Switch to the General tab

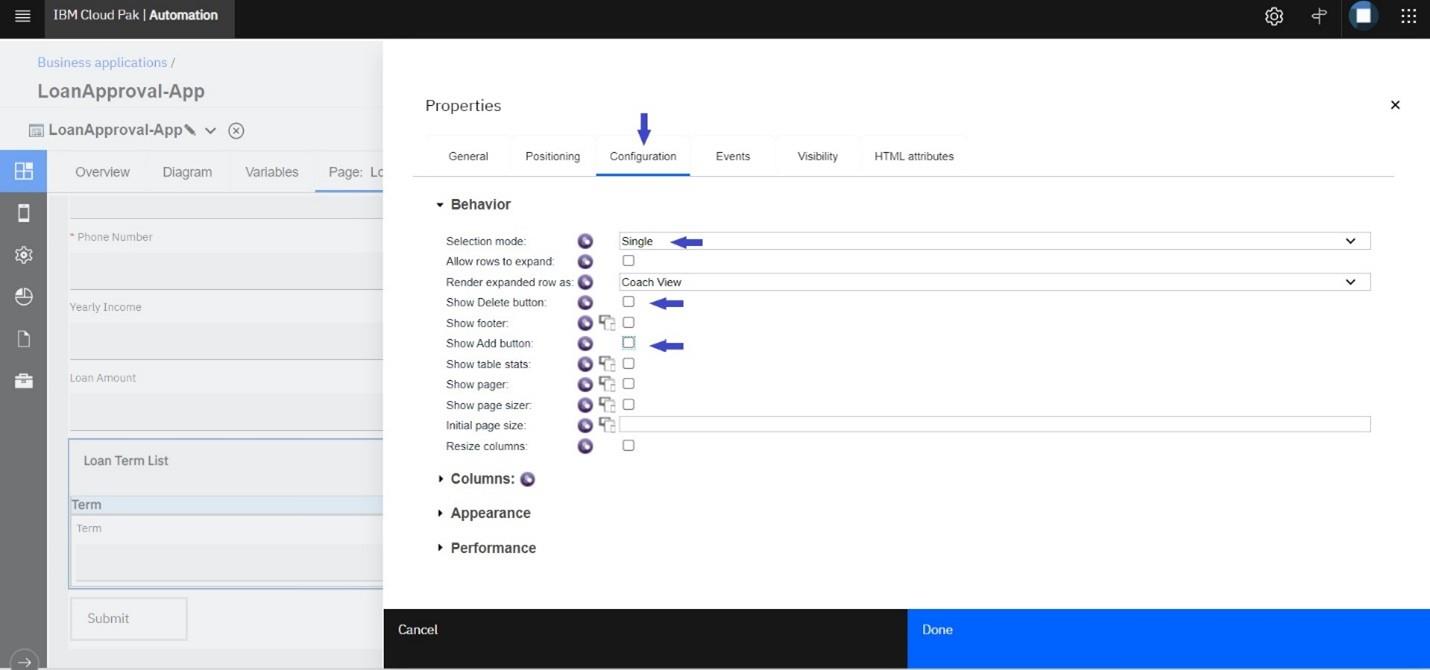tap(468, 156)
